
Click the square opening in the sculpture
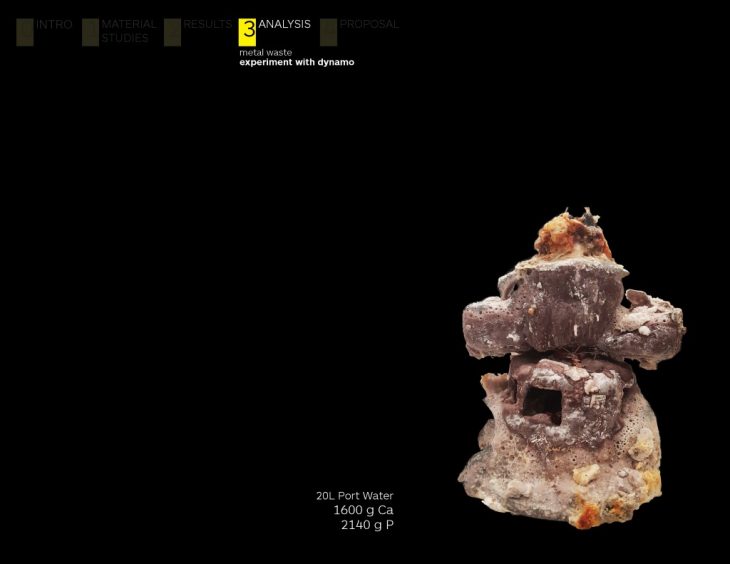point(541,402)
